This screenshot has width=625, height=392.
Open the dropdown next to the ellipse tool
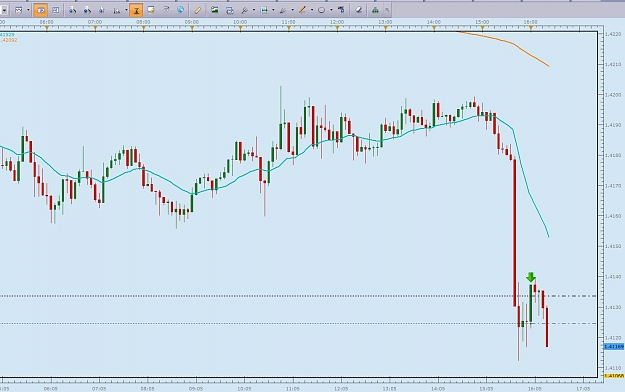[x=331, y=10]
